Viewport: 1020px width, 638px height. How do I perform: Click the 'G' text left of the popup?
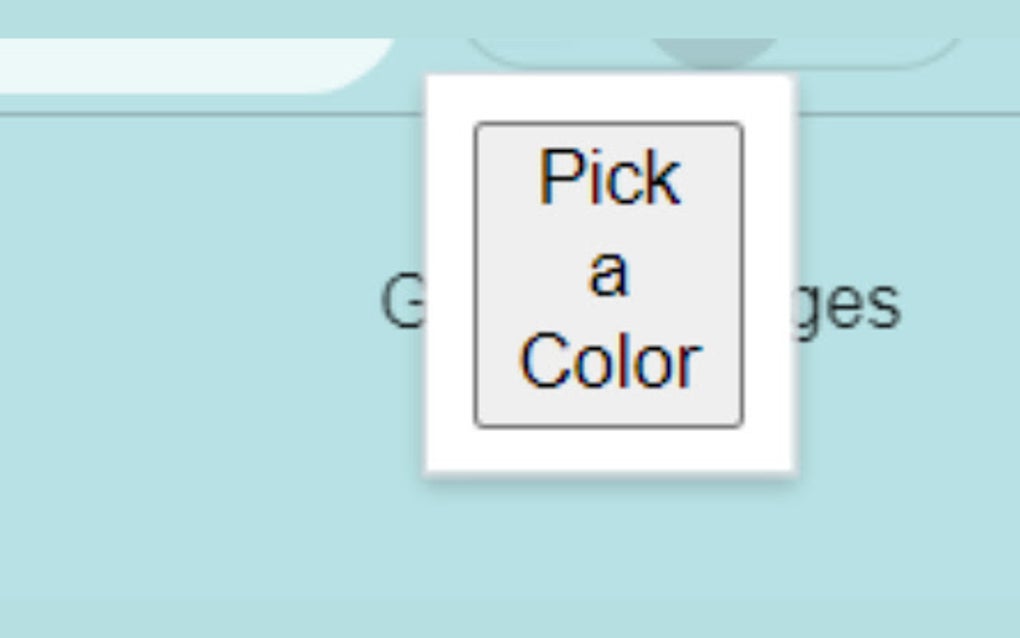[x=404, y=300]
